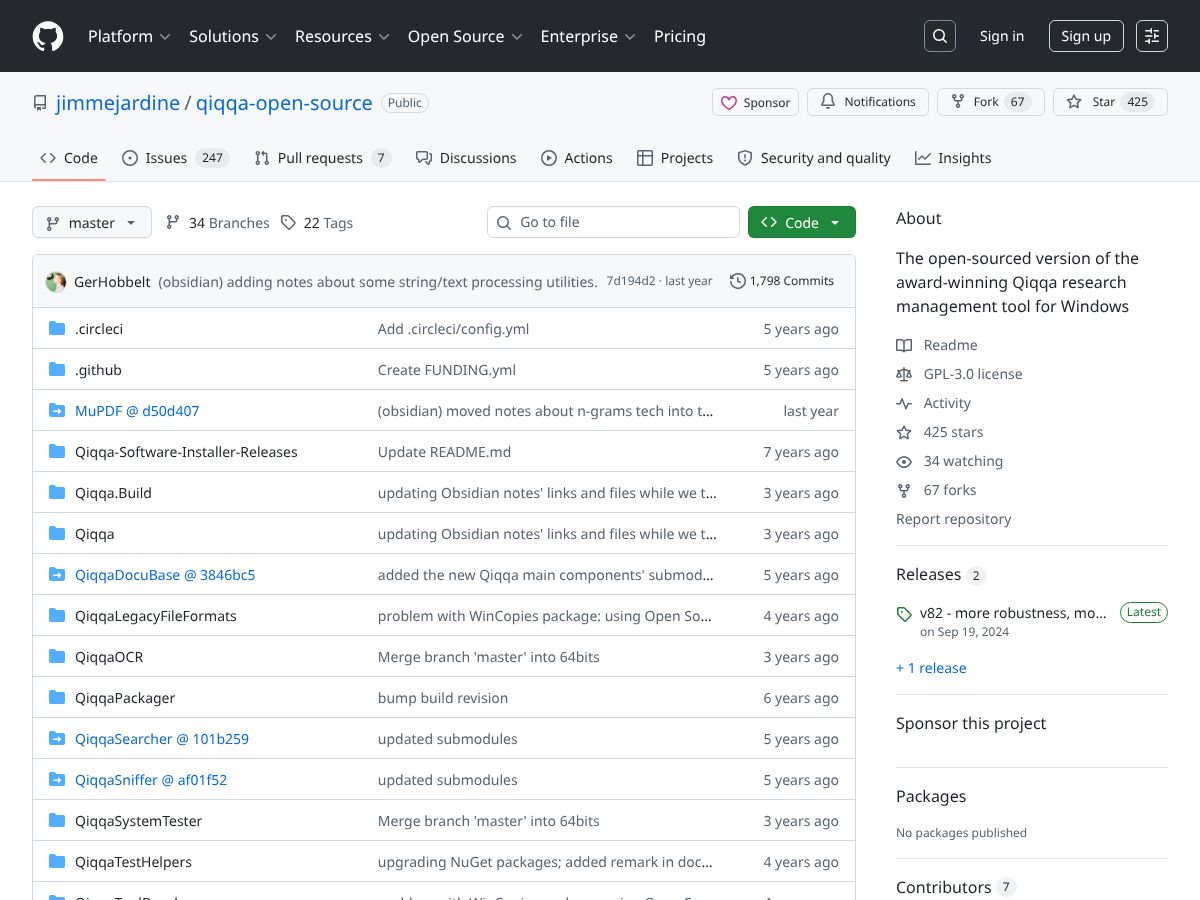1200x900 pixels.
Task: Open the Open Source dropdown
Action: tap(465, 36)
